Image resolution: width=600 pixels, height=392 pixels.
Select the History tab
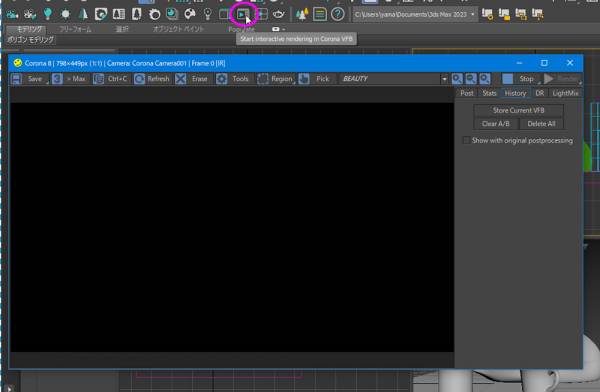point(515,93)
